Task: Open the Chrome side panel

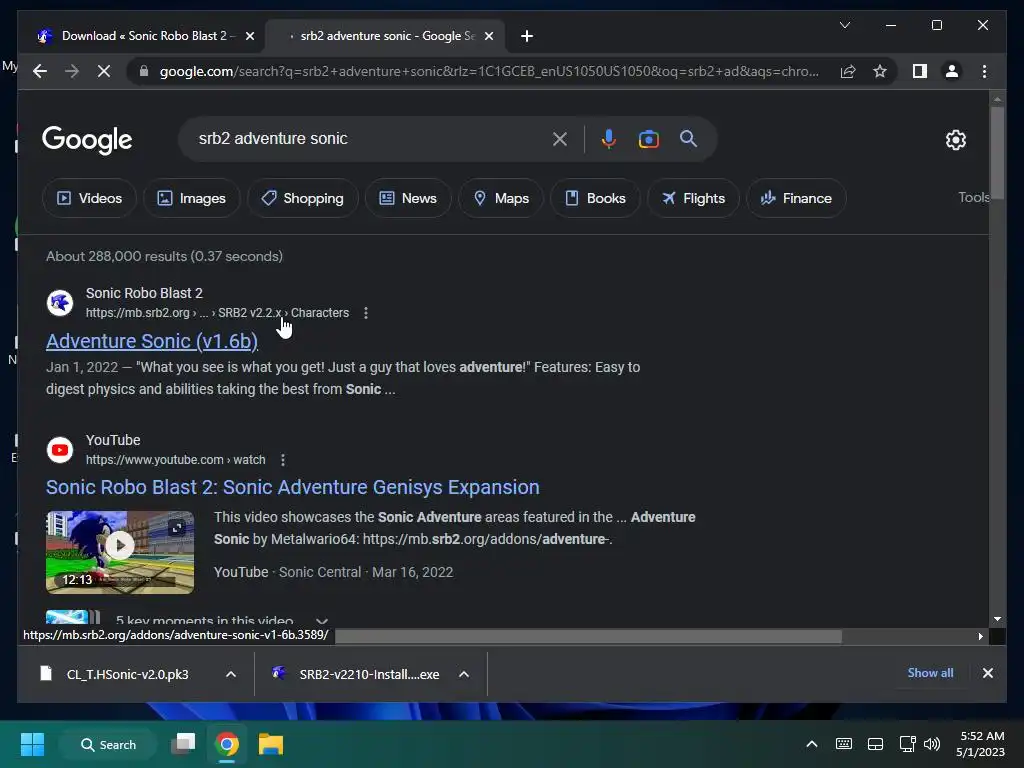Action: [x=920, y=71]
